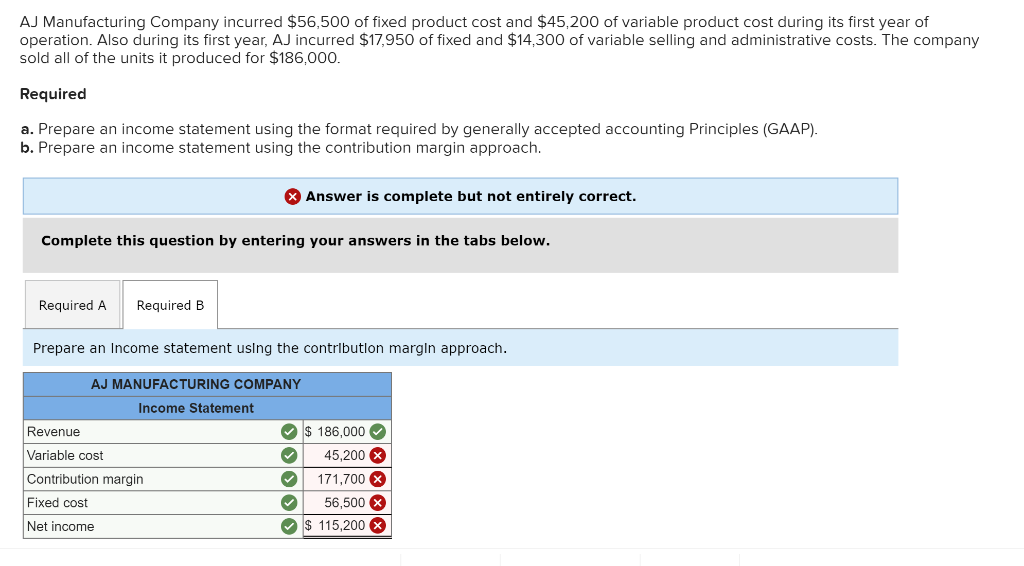Click green check next to Variable cost label
This screenshot has height=566, width=1024.
pyautogui.click(x=289, y=456)
